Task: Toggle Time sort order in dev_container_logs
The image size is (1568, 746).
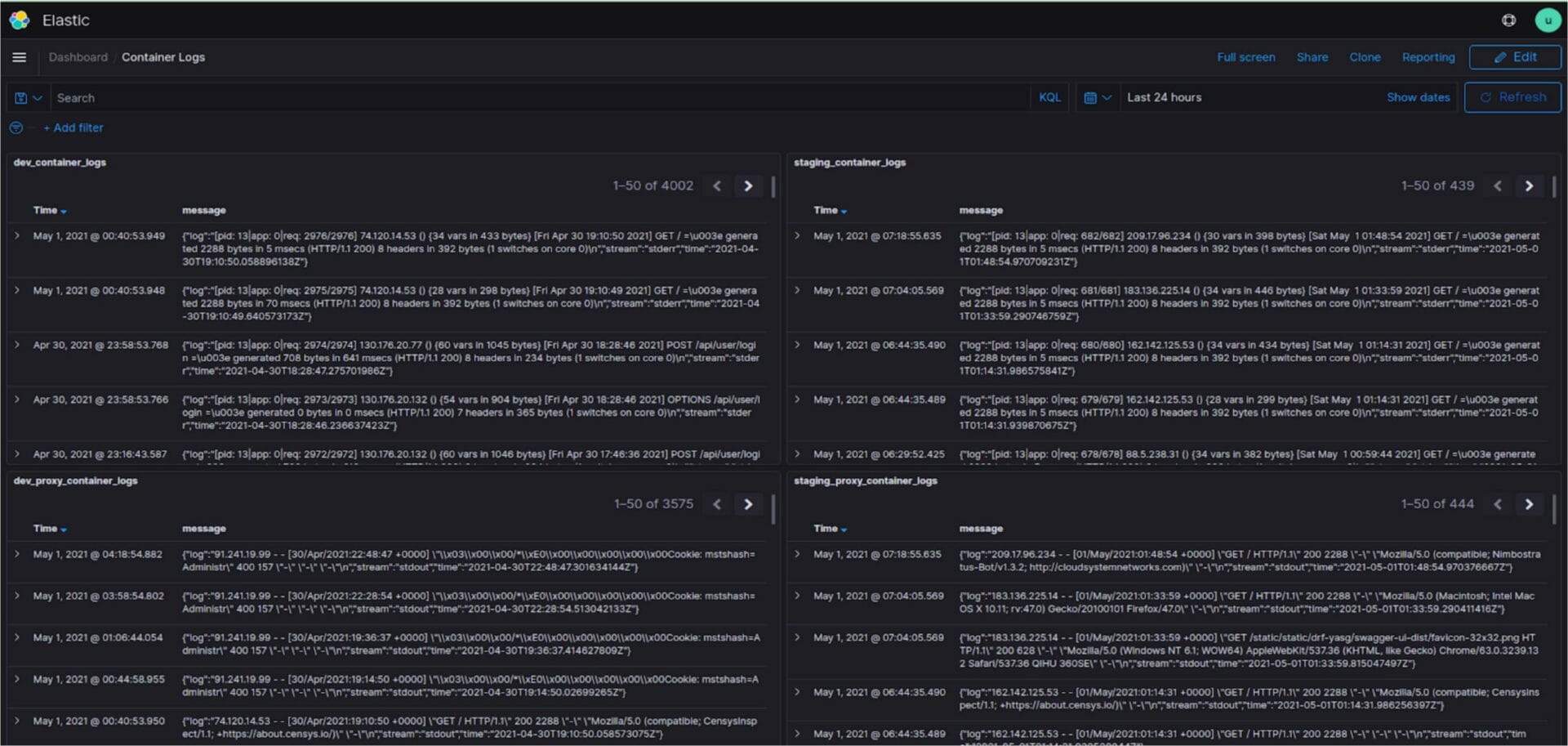Action: click(49, 210)
